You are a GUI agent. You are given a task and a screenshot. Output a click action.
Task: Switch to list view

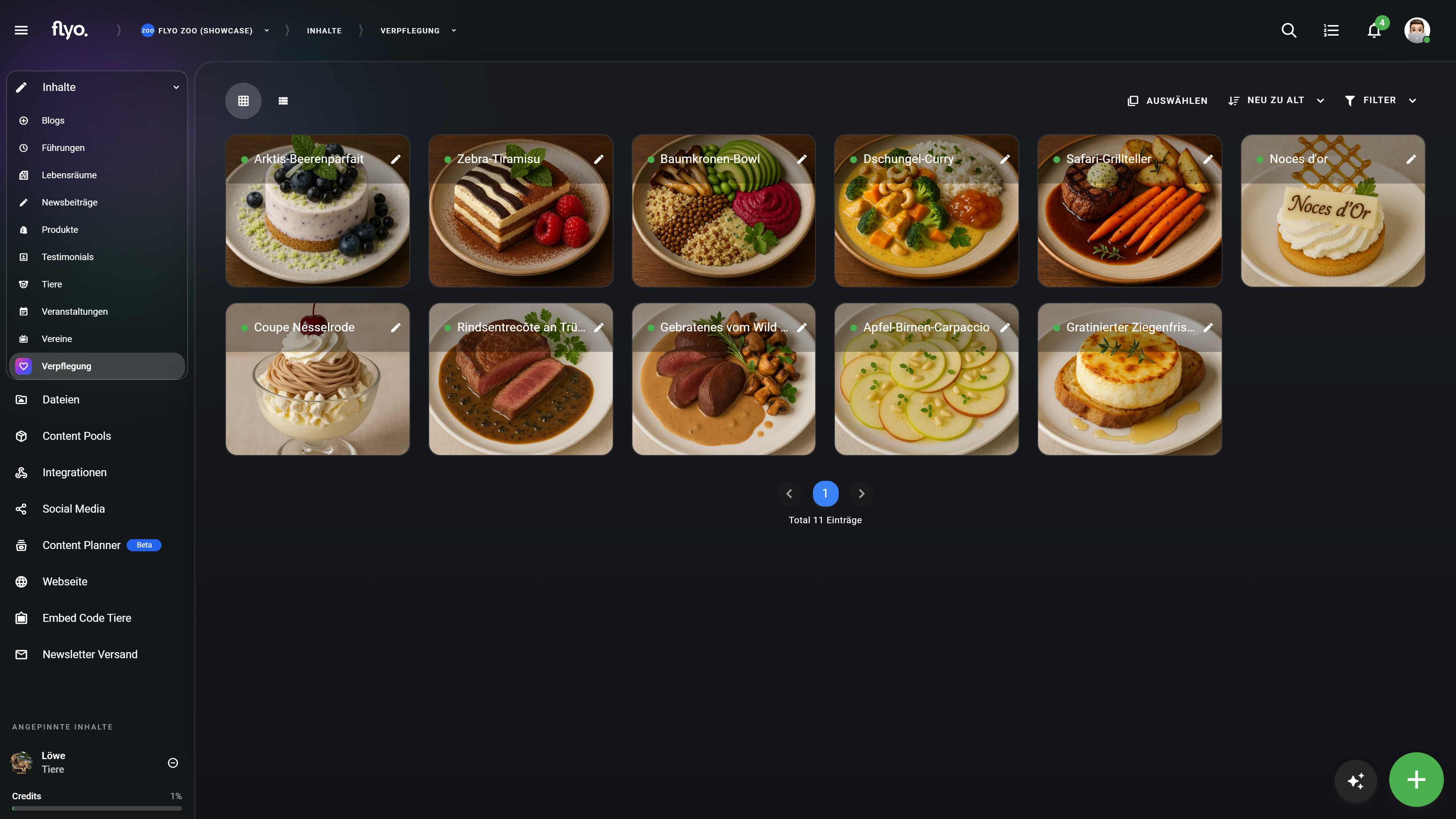[x=283, y=100]
